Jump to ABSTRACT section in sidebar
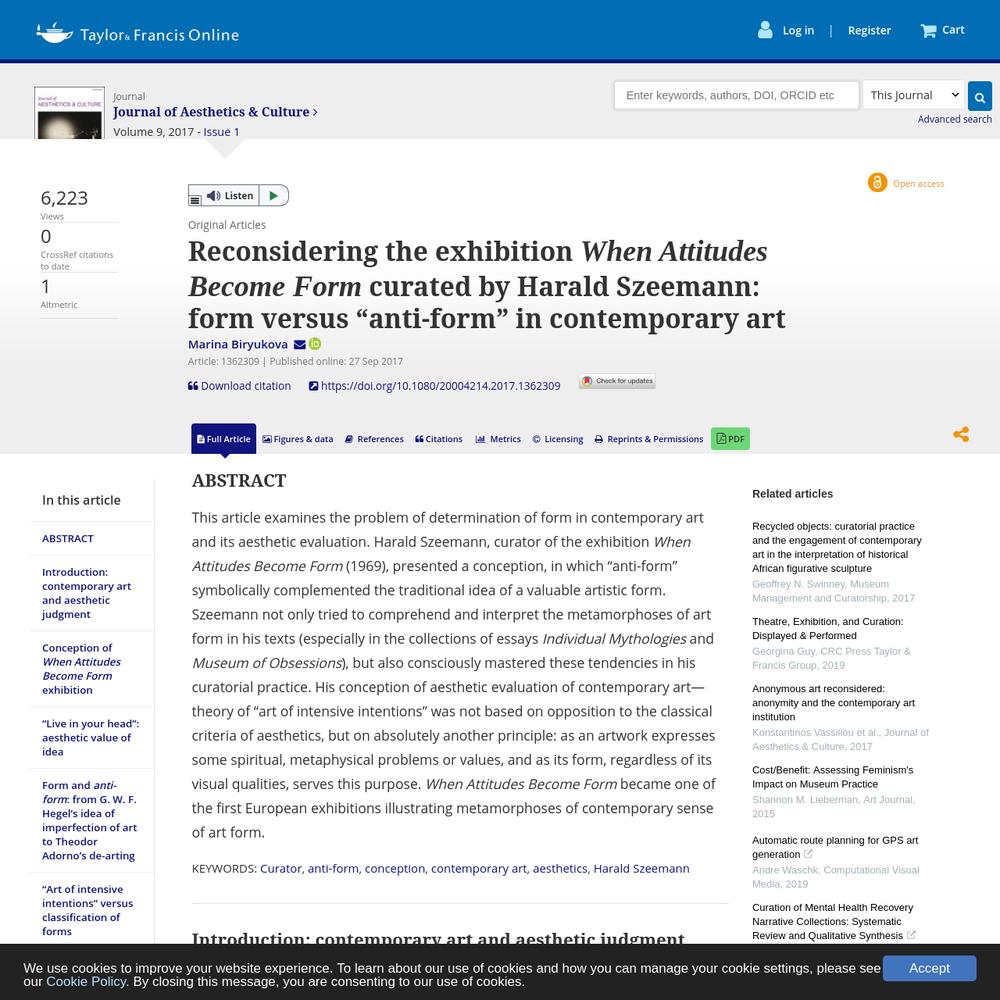Image resolution: width=1000 pixels, height=1000 pixels. [x=68, y=538]
